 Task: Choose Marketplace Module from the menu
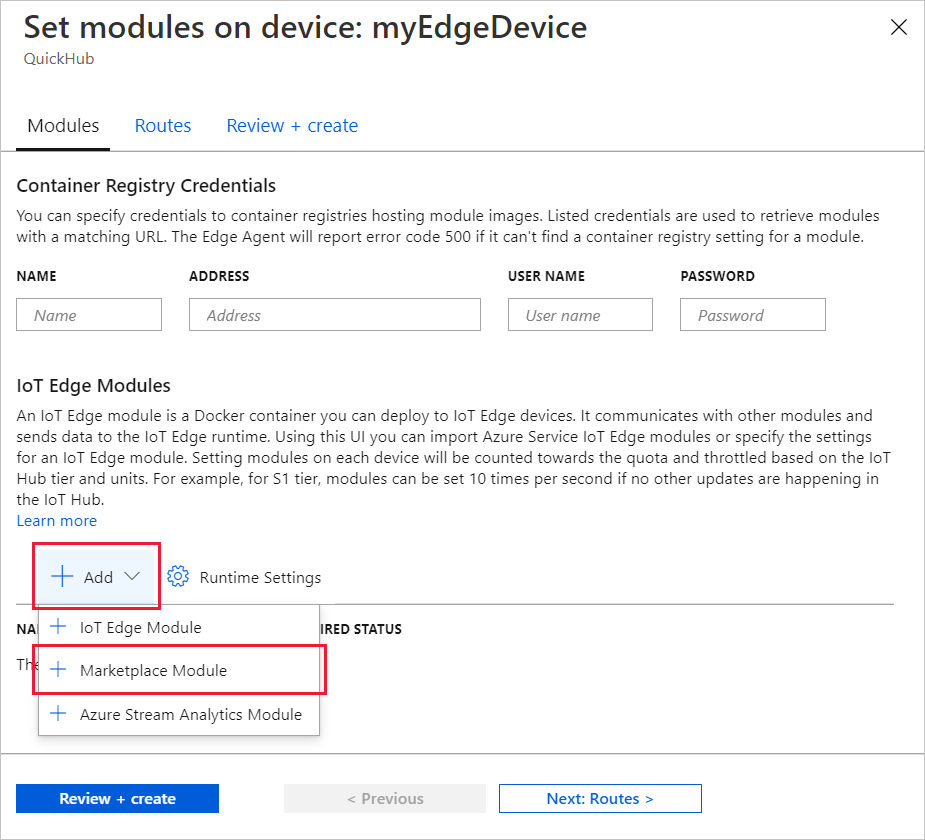pyautogui.click(x=153, y=670)
